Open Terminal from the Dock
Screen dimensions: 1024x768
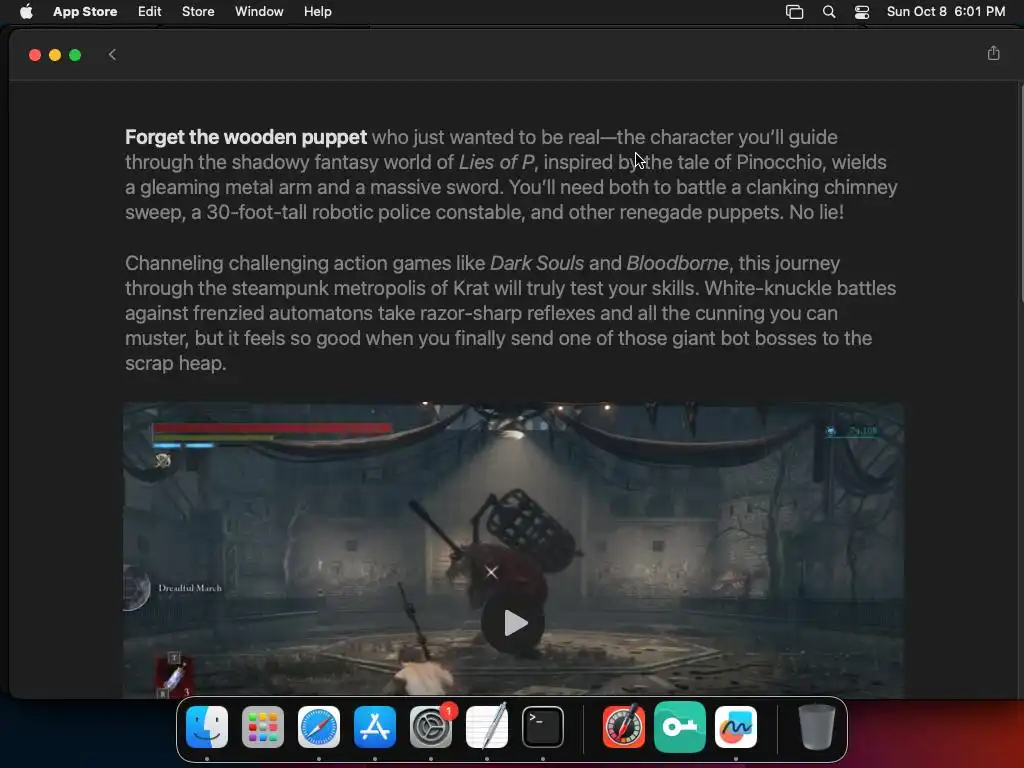coord(543,727)
